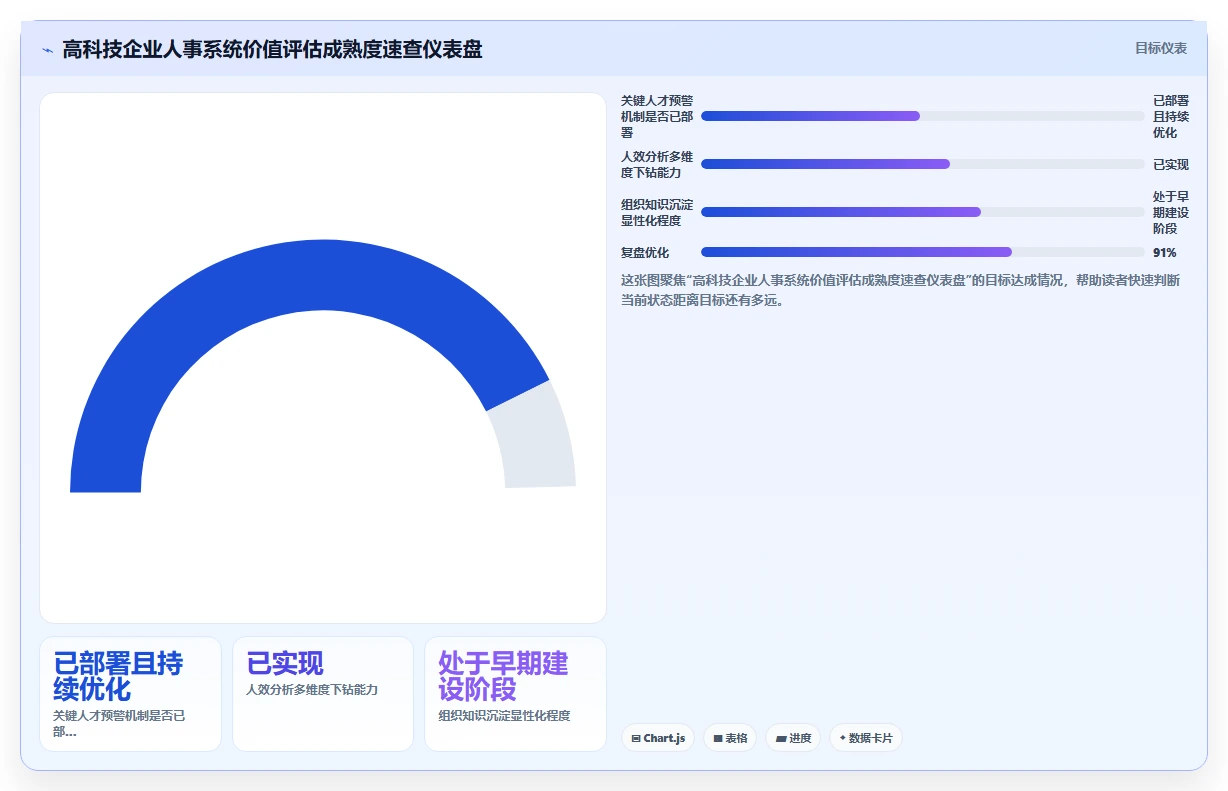1228x791 pixels.
Task: Click the 人效分析多维度下钻能力 row label
Action: pos(657,164)
